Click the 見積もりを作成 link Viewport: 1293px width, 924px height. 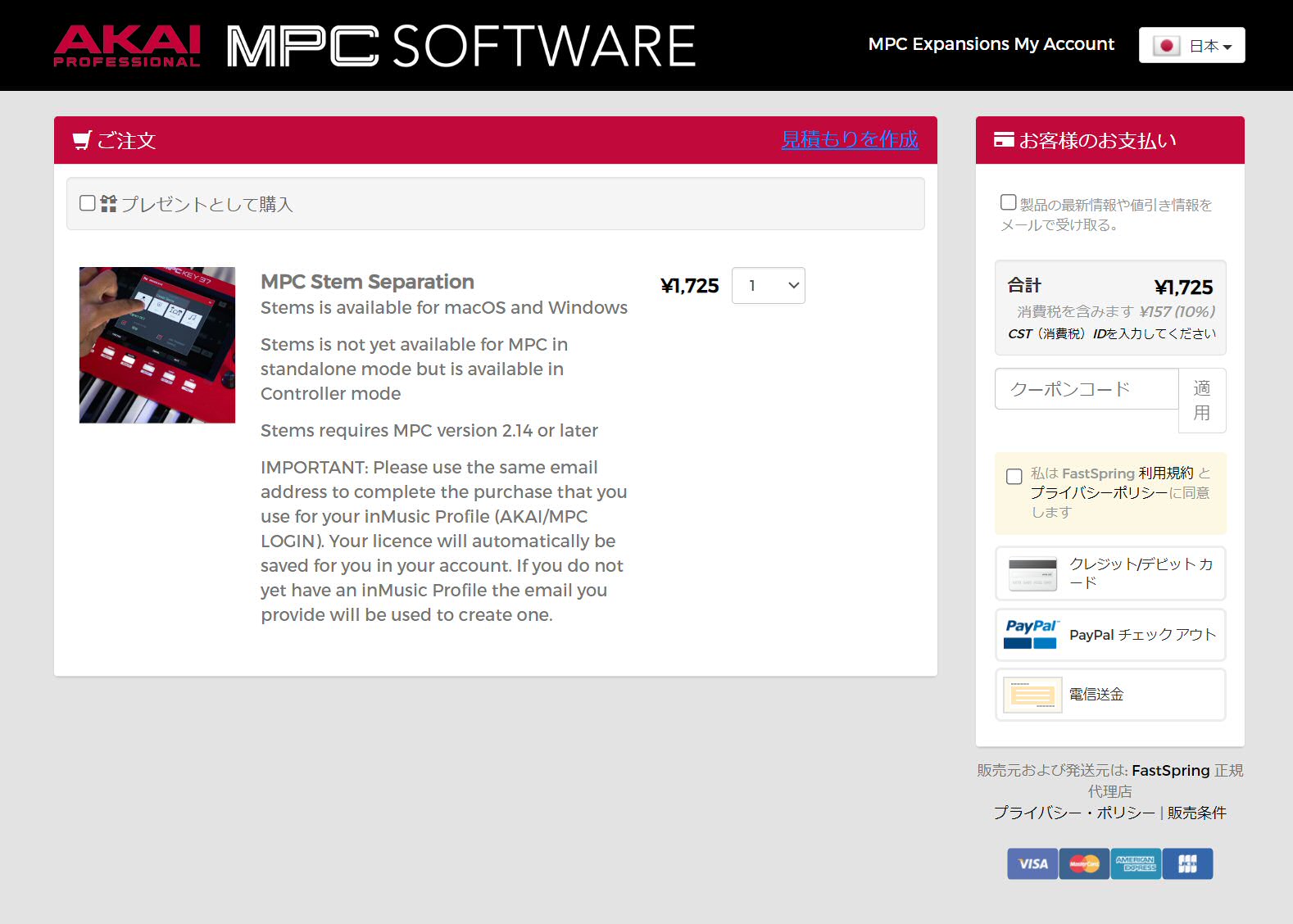coord(850,140)
